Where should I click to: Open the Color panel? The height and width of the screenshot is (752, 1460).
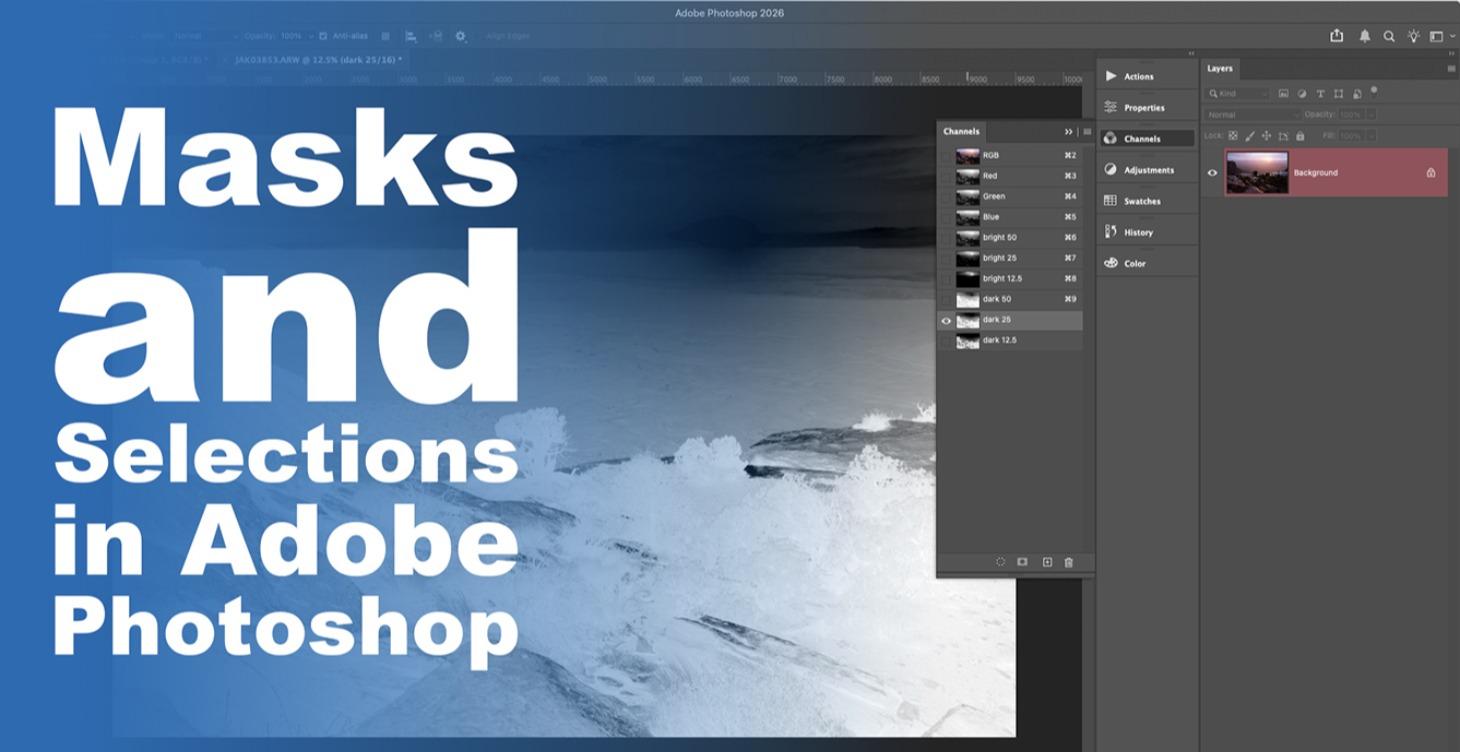click(x=1148, y=263)
